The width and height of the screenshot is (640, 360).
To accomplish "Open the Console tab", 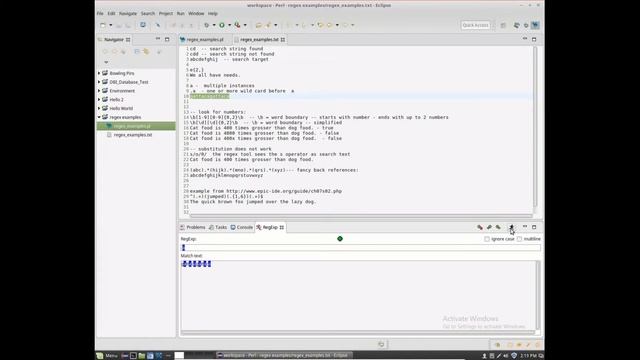I will click(x=242, y=227).
